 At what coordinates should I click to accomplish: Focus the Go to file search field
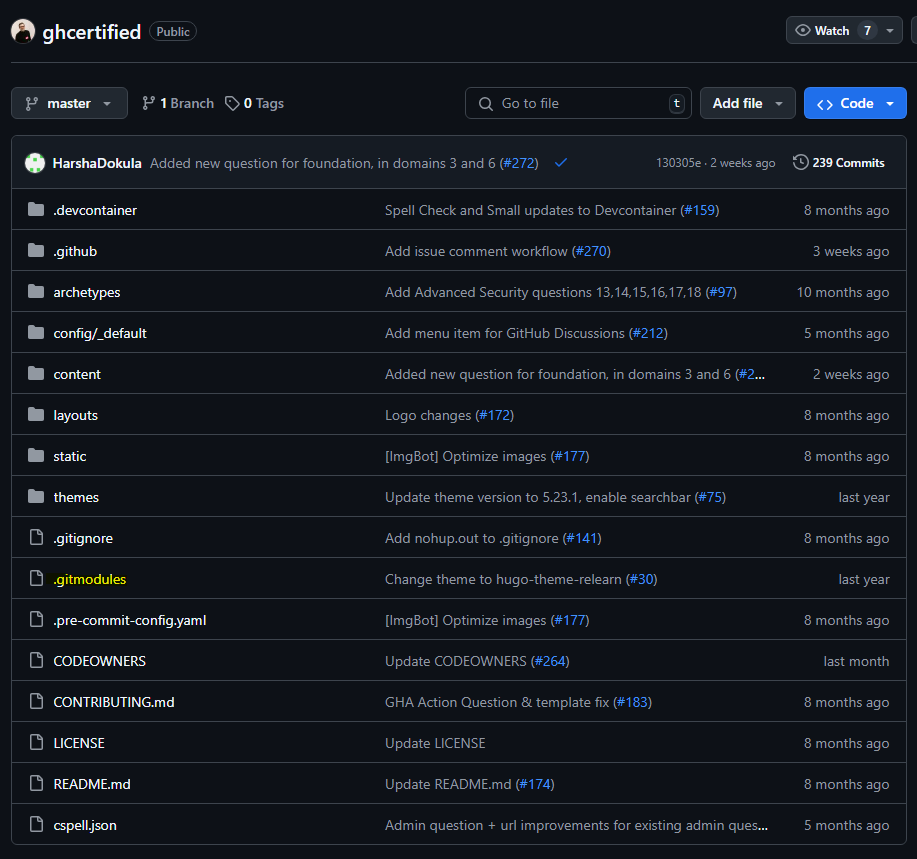tap(578, 103)
